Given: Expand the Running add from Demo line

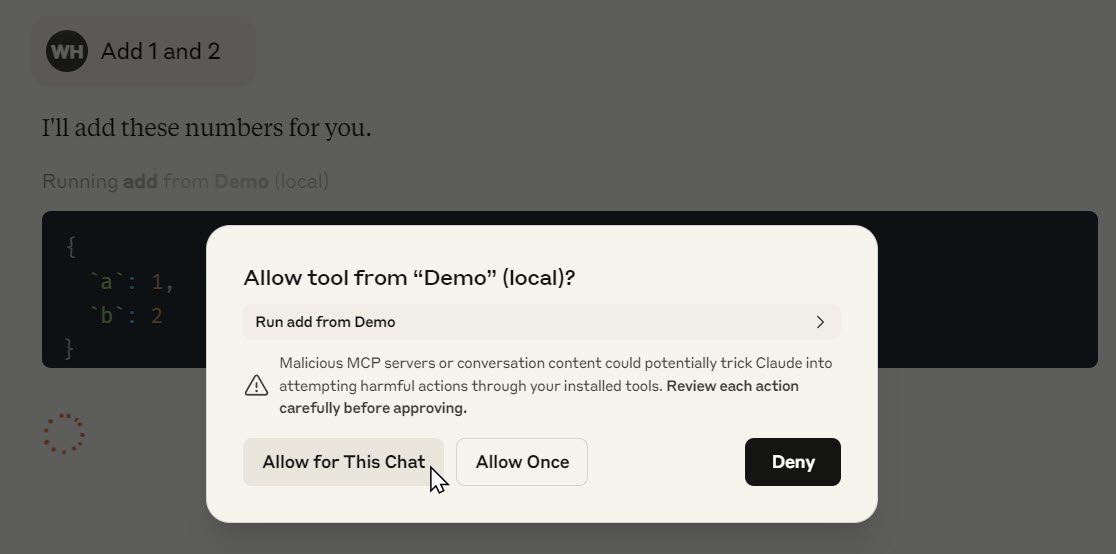Looking at the screenshot, I should pyautogui.click(x=185, y=182).
